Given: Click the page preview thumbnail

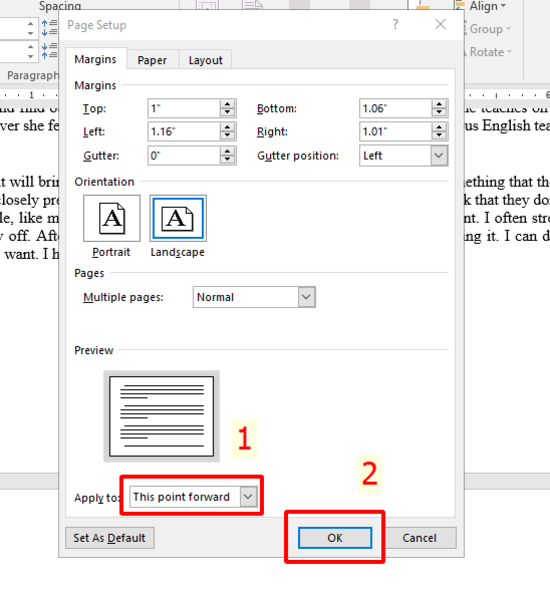Looking at the screenshot, I should [x=161, y=416].
